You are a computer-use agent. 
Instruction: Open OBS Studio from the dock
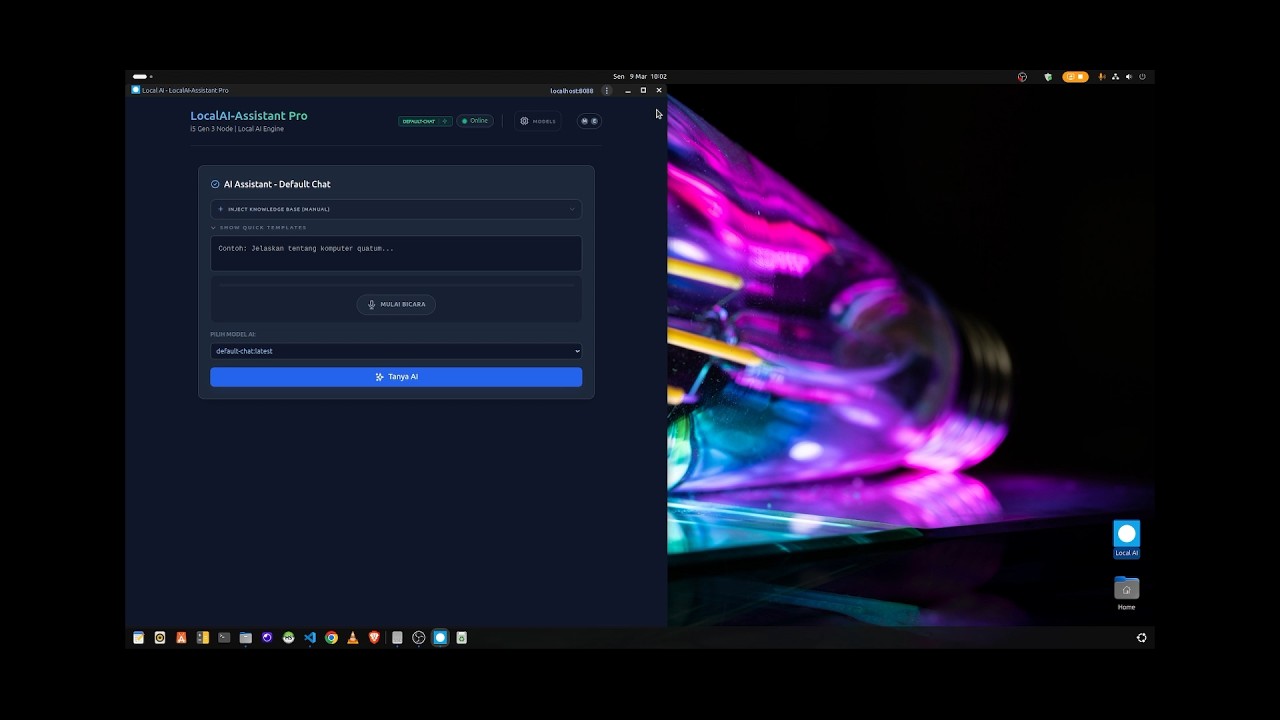point(419,637)
